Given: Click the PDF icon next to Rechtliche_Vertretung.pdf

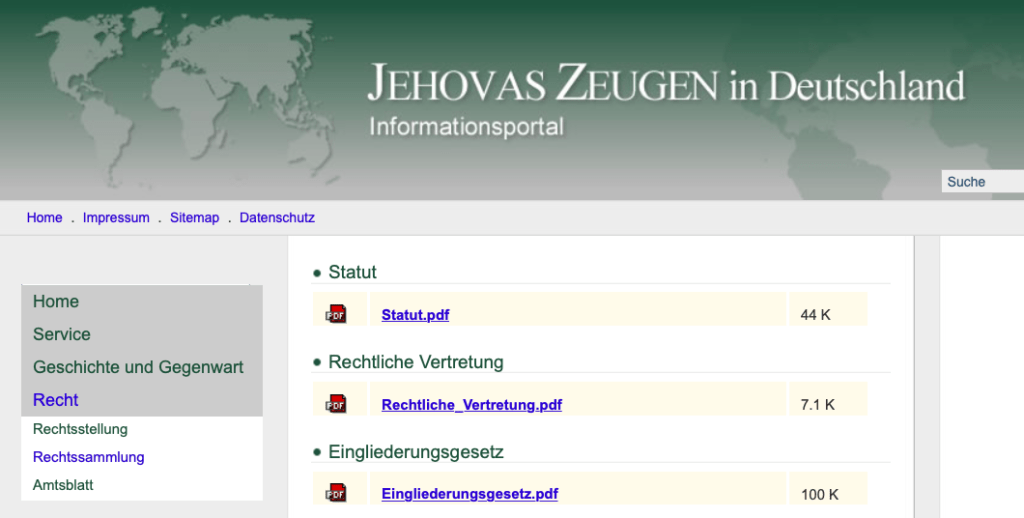Looking at the screenshot, I should (x=336, y=405).
